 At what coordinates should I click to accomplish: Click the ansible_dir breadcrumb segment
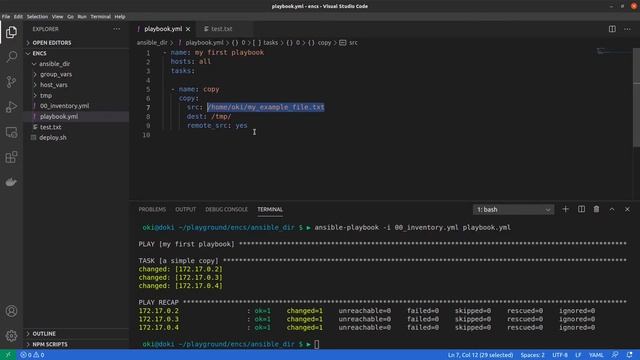(152, 43)
